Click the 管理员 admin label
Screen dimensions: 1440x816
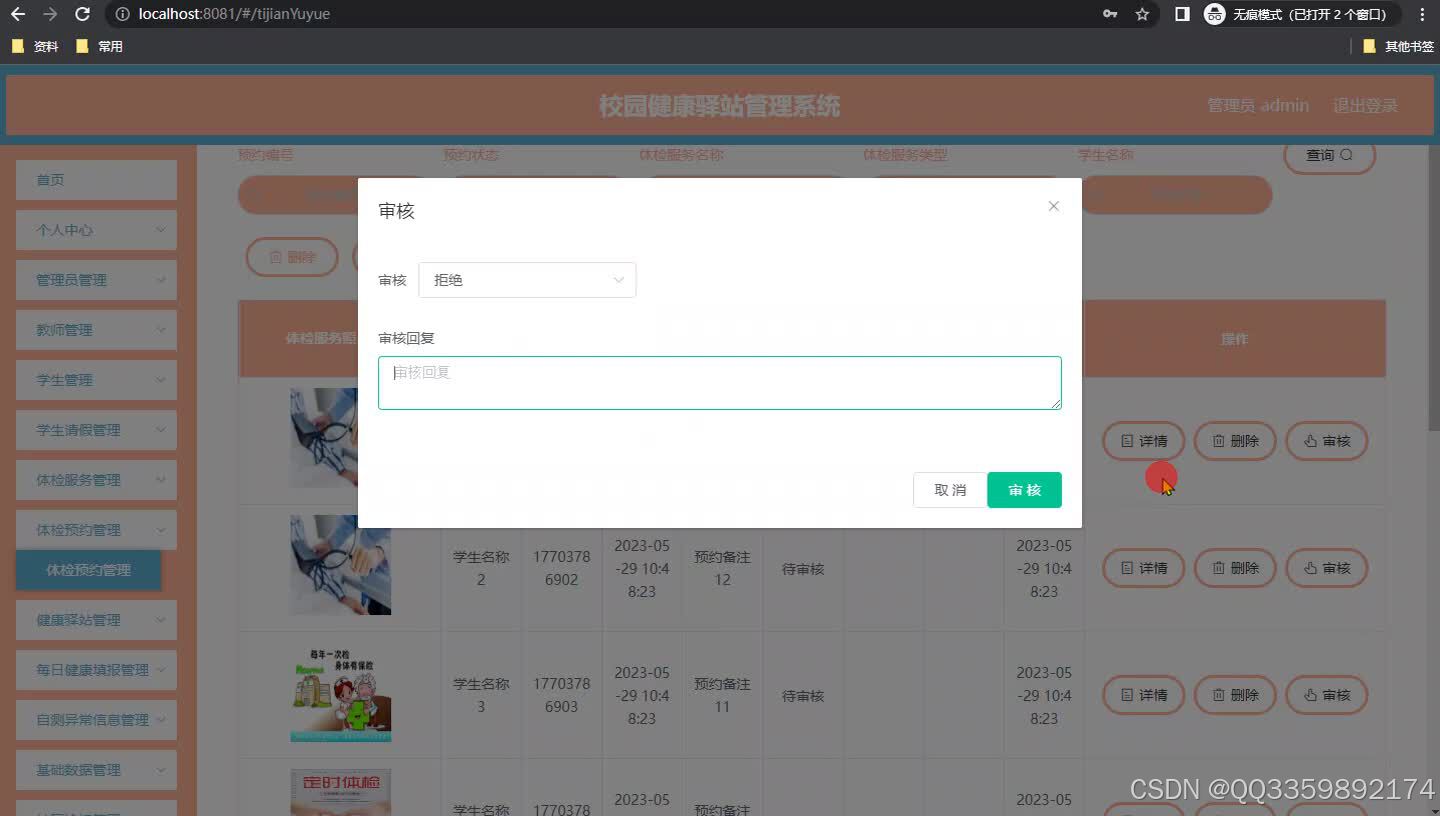(x=1258, y=105)
